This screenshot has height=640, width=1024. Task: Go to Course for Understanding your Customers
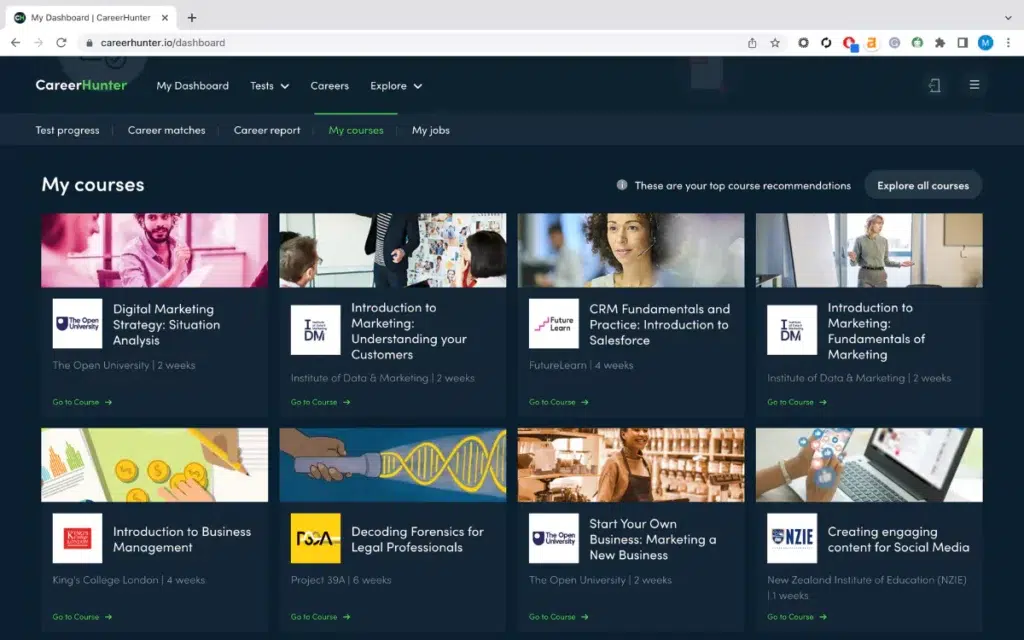(x=321, y=402)
